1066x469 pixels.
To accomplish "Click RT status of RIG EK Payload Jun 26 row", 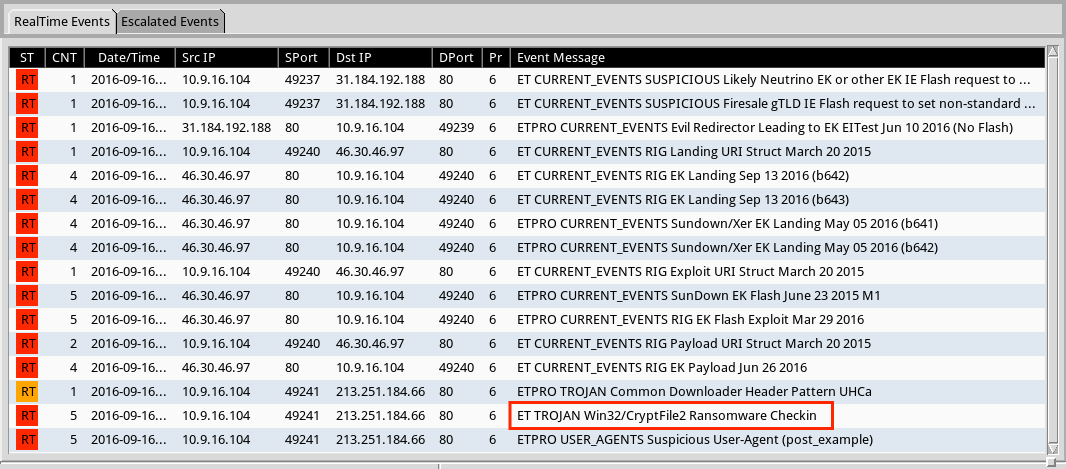I will click(28, 367).
